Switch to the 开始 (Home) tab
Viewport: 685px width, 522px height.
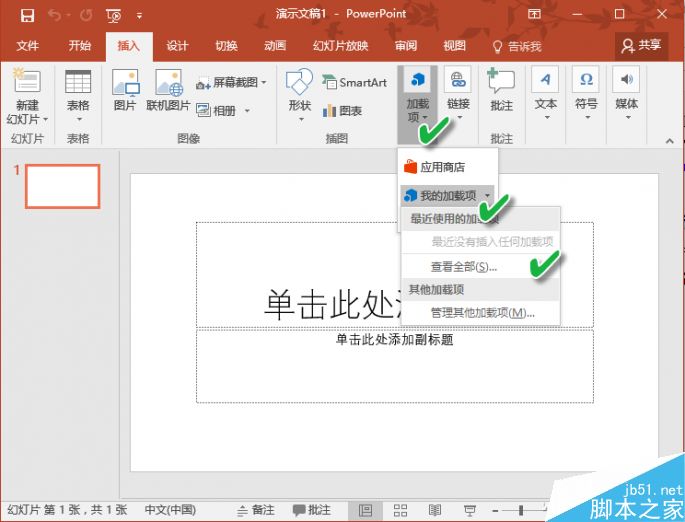tap(80, 45)
